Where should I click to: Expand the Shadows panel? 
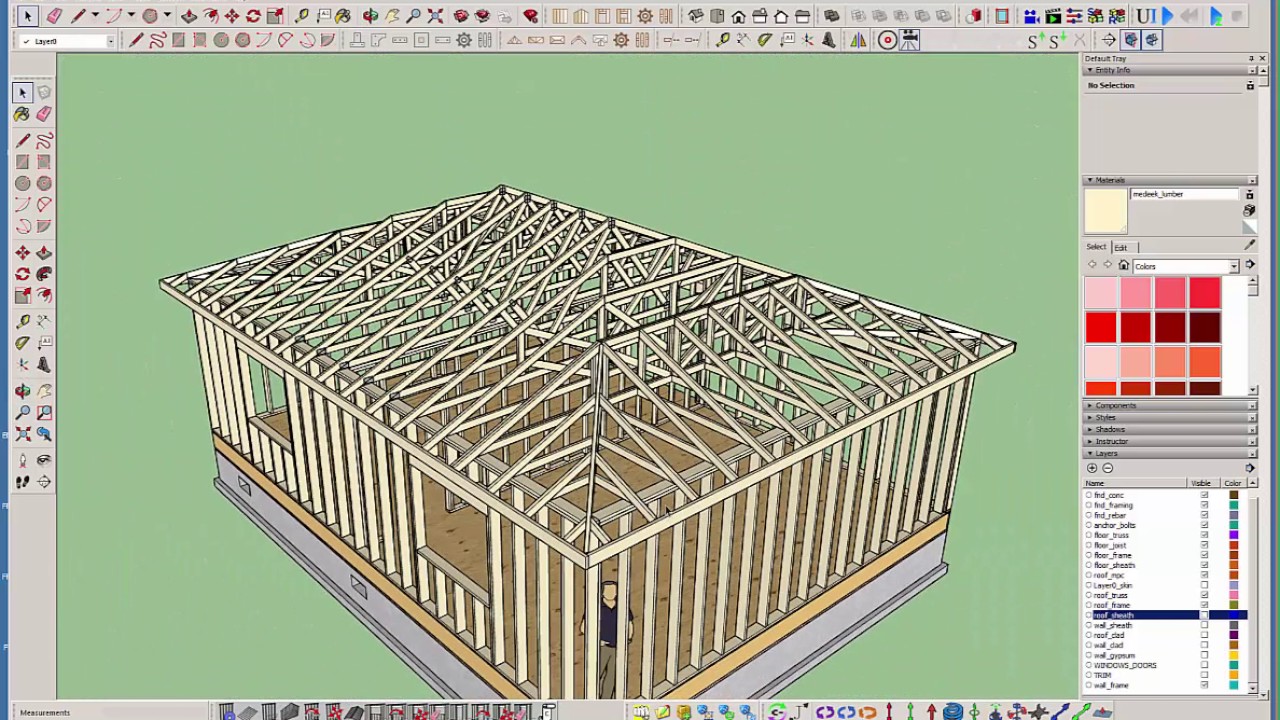(x=1169, y=429)
